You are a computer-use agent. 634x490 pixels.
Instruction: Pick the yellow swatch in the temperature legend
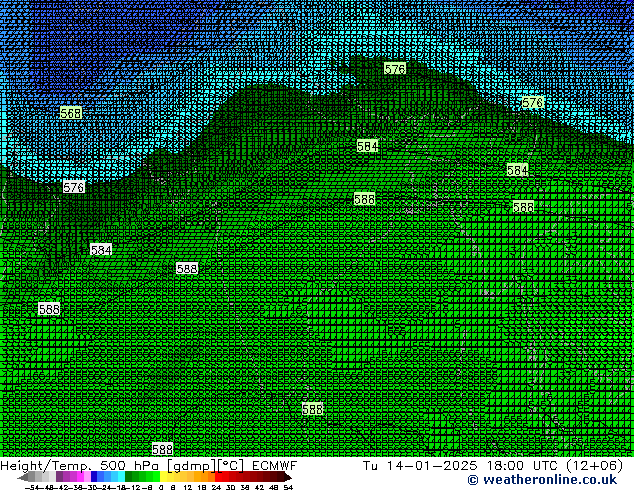[164, 477]
